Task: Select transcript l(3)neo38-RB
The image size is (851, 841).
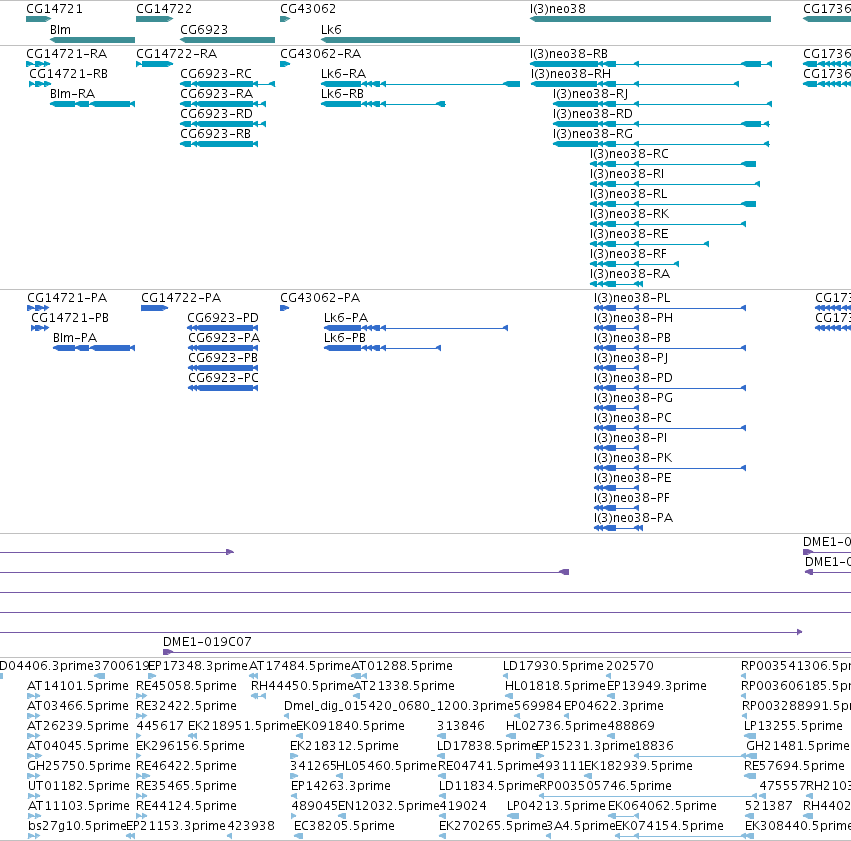Action: click(569, 54)
